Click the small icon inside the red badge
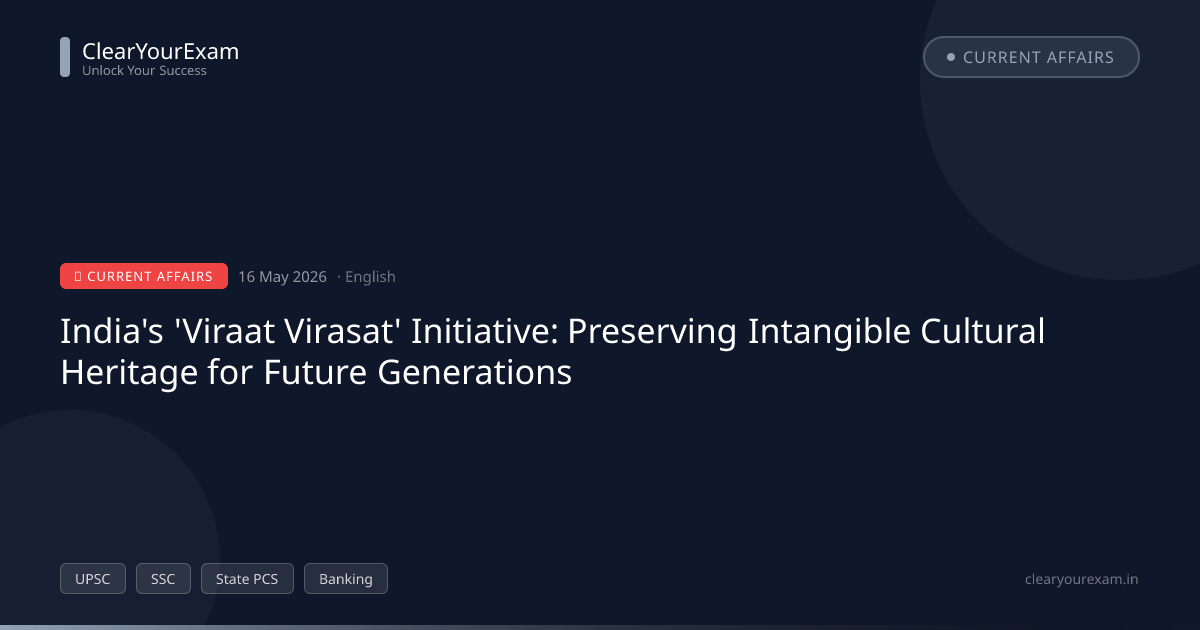1200x630 pixels. pyautogui.click(x=78, y=276)
